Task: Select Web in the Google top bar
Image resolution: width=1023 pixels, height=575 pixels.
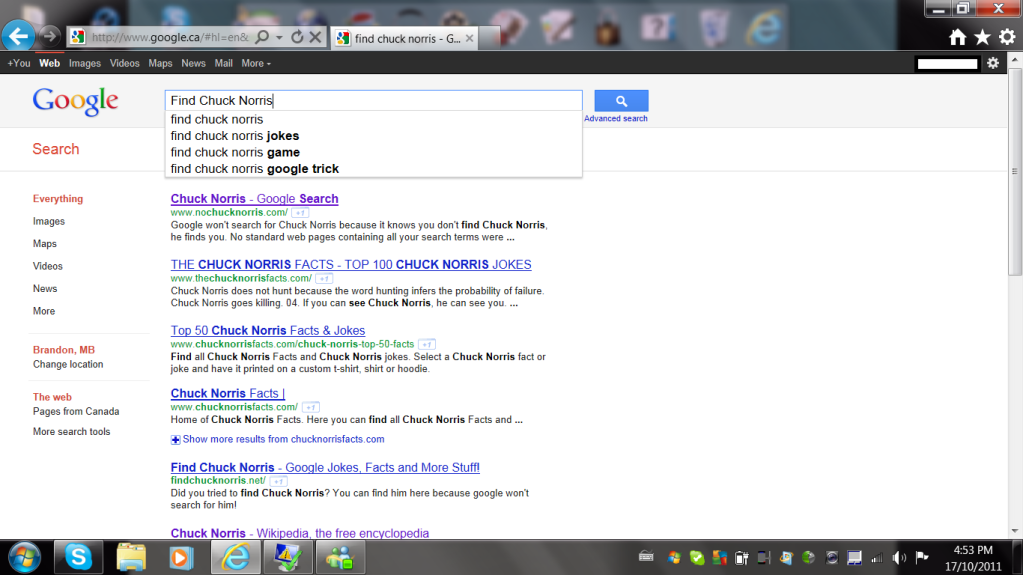Action: (x=50, y=63)
